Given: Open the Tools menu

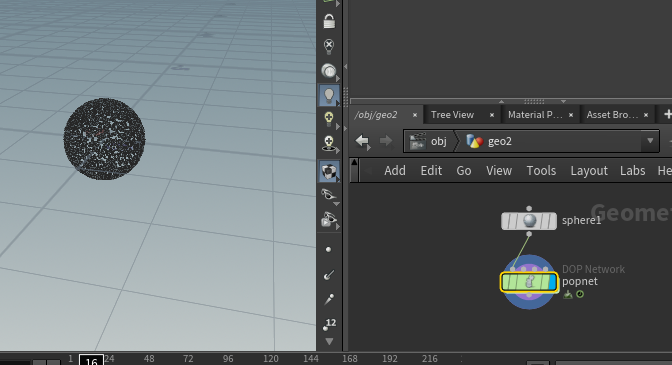Looking at the screenshot, I should click(x=541, y=171).
